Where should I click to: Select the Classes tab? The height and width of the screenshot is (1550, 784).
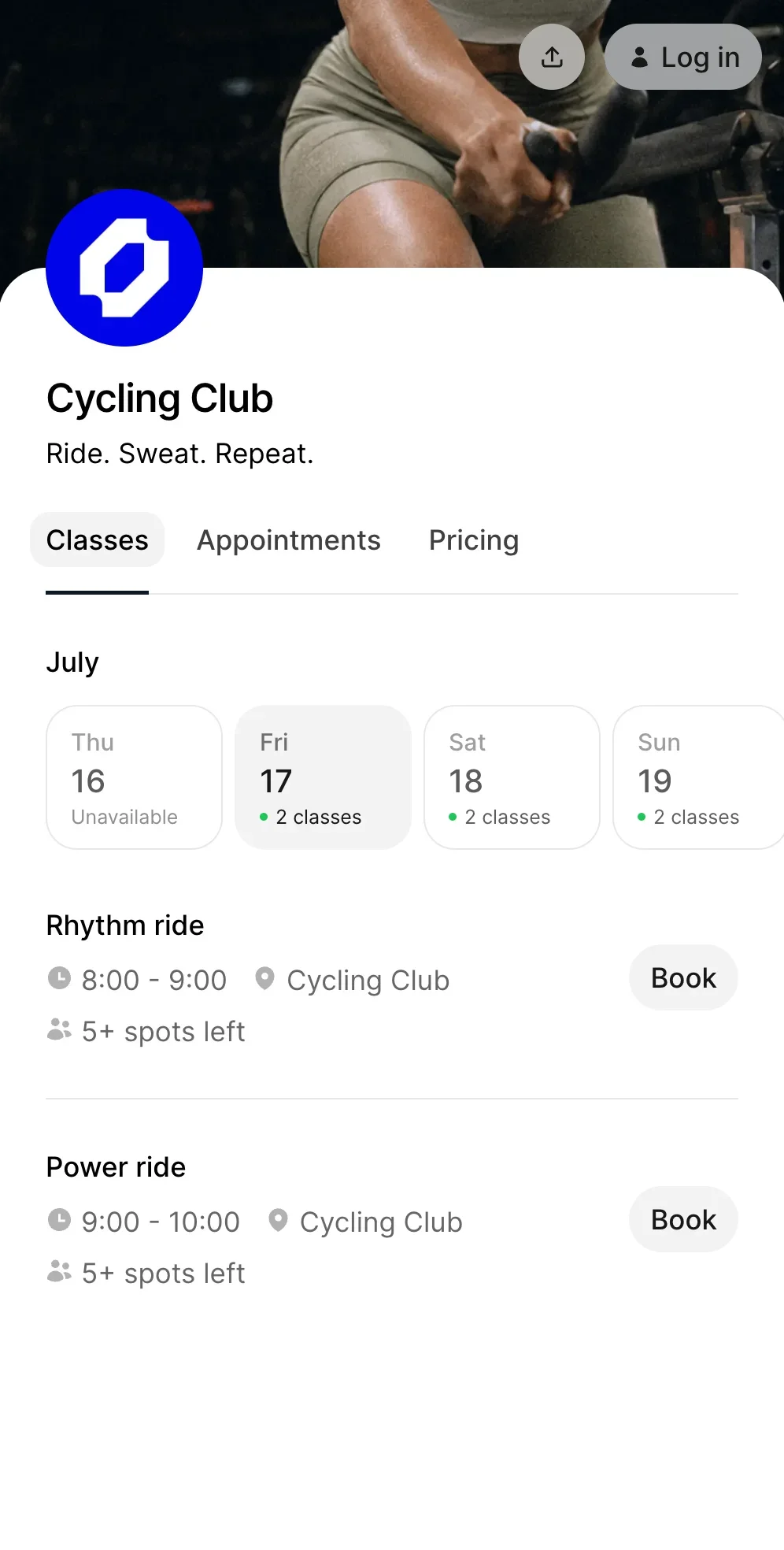pyautogui.click(x=97, y=540)
